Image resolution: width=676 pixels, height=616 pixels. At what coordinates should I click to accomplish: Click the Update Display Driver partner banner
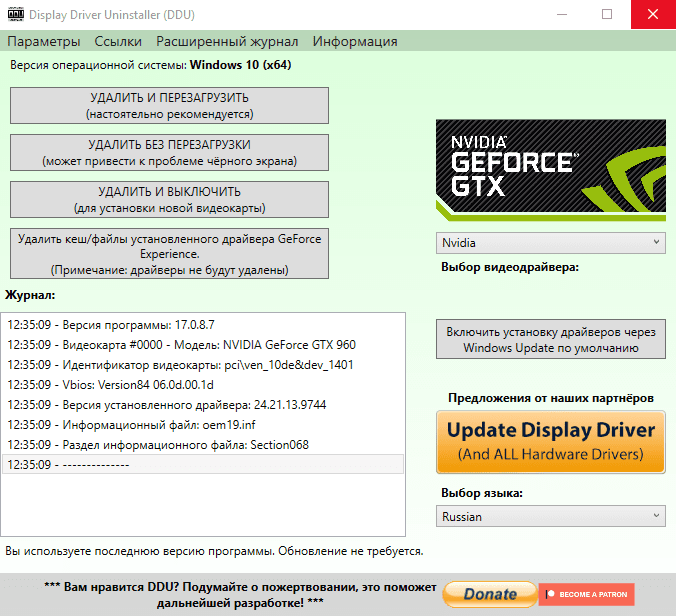(551, 442)
